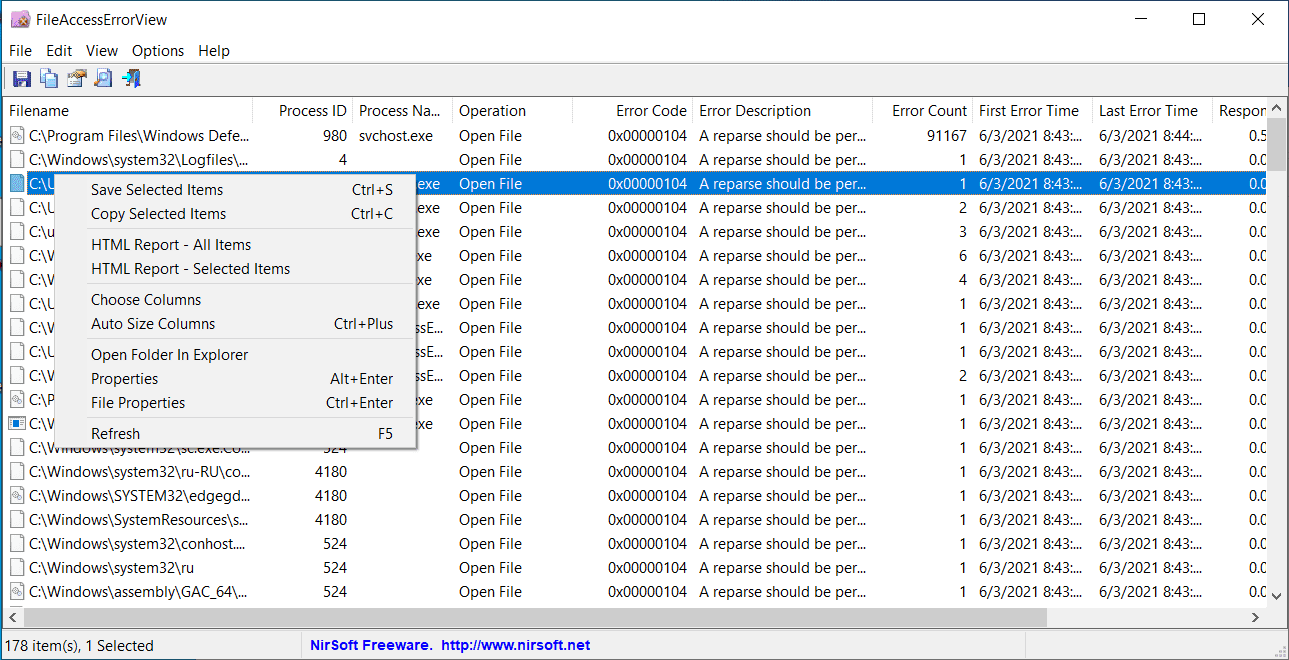
Task: Click the horizontal scrollbar right arrow
Action: tap(1256, 617)
